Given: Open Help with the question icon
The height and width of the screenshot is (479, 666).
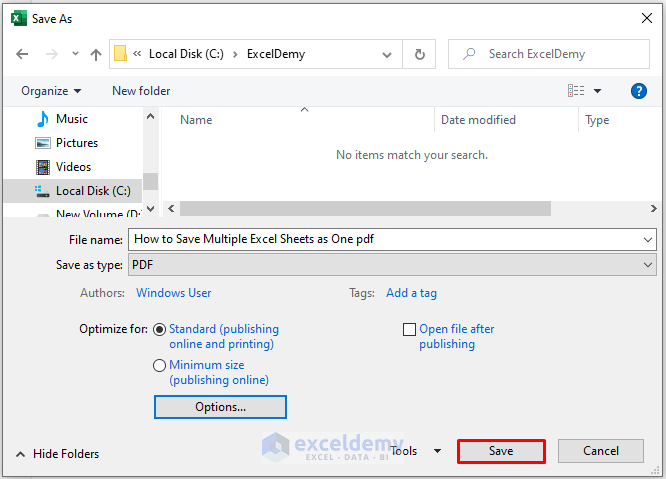Looking at the screenshot, I should pyautogui.click(x=638, y=91).
